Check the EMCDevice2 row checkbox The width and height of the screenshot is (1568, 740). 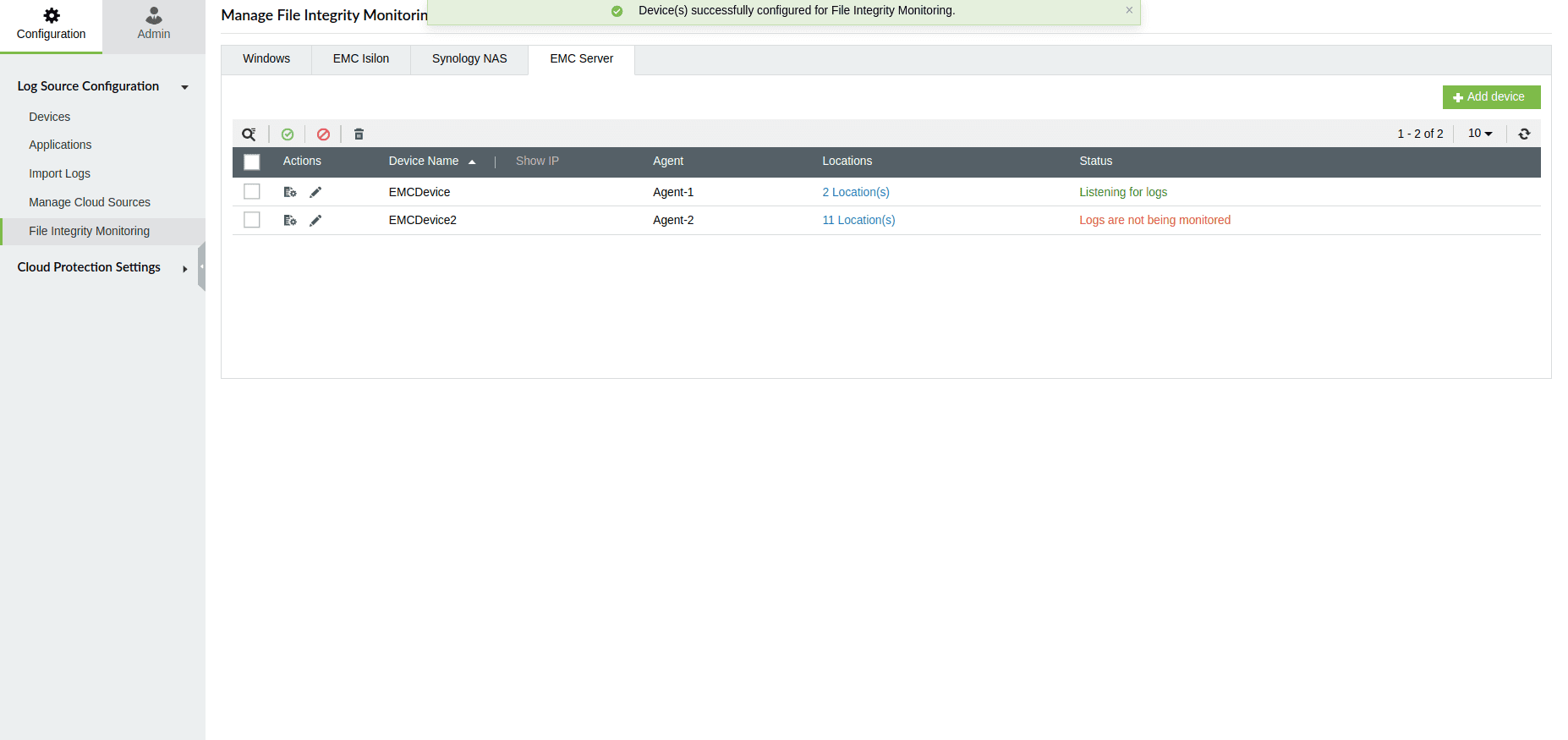tap(251, 220)
